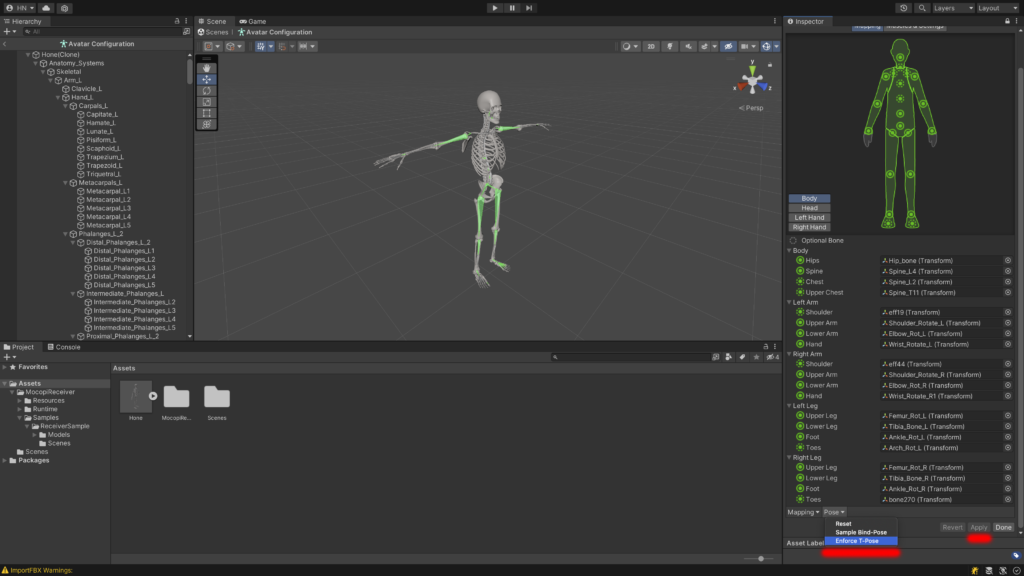Click the Play button in top toolbar
Viewport: 1024px width, 576px height.
(495, 8)
